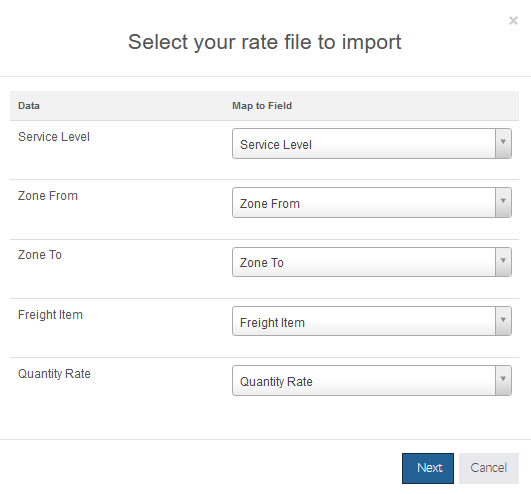Click the arrow on the Freight Item dropdown
Screen dimensions: 531x494
pyautogui.click(x=503, y=321)
